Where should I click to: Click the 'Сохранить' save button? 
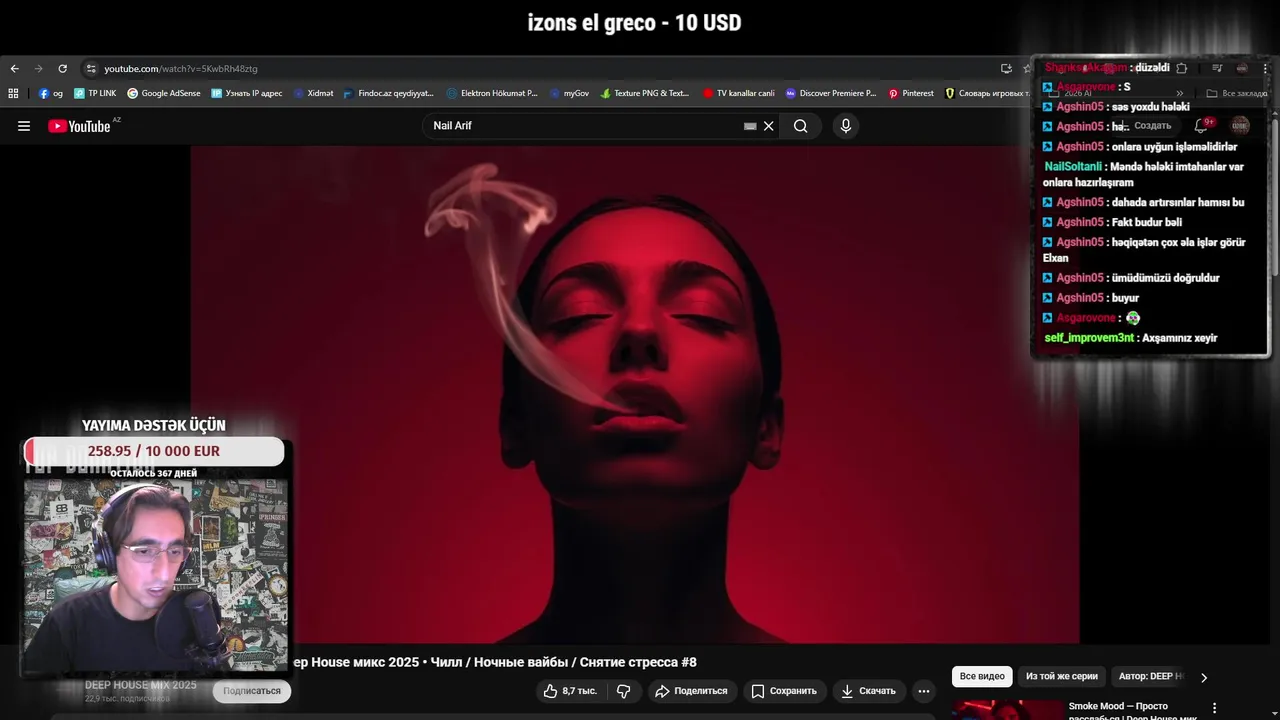coord(784,691)
